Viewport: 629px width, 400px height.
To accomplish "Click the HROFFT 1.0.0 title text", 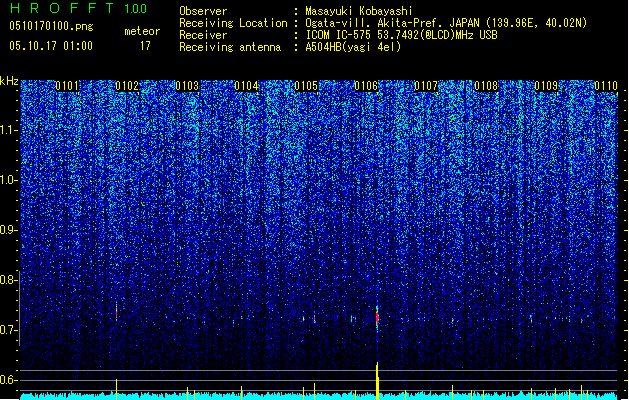I will 79,8.
